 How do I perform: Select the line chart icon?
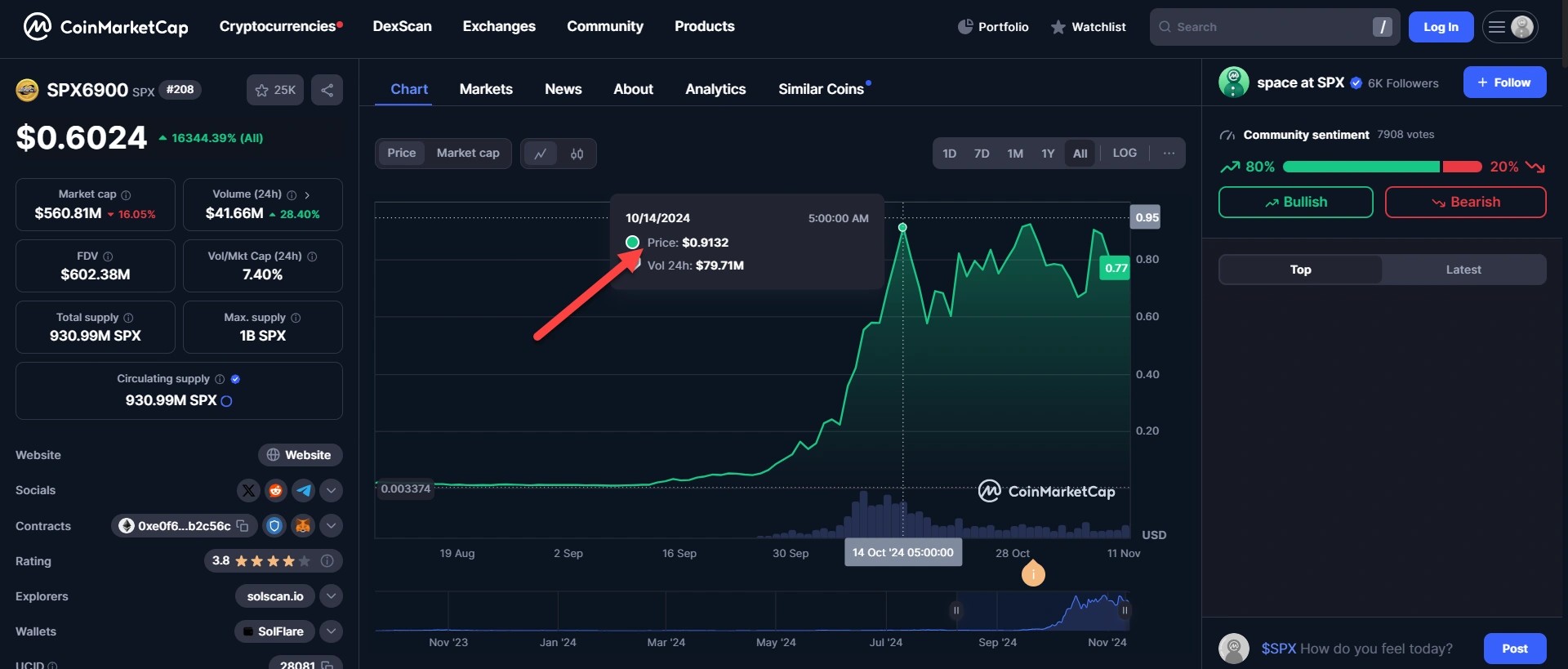coord(540,154)
